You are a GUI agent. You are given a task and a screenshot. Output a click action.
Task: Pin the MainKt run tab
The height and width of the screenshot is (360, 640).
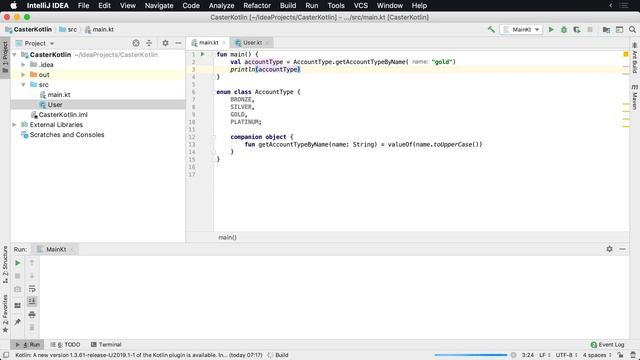click(18, 322)
